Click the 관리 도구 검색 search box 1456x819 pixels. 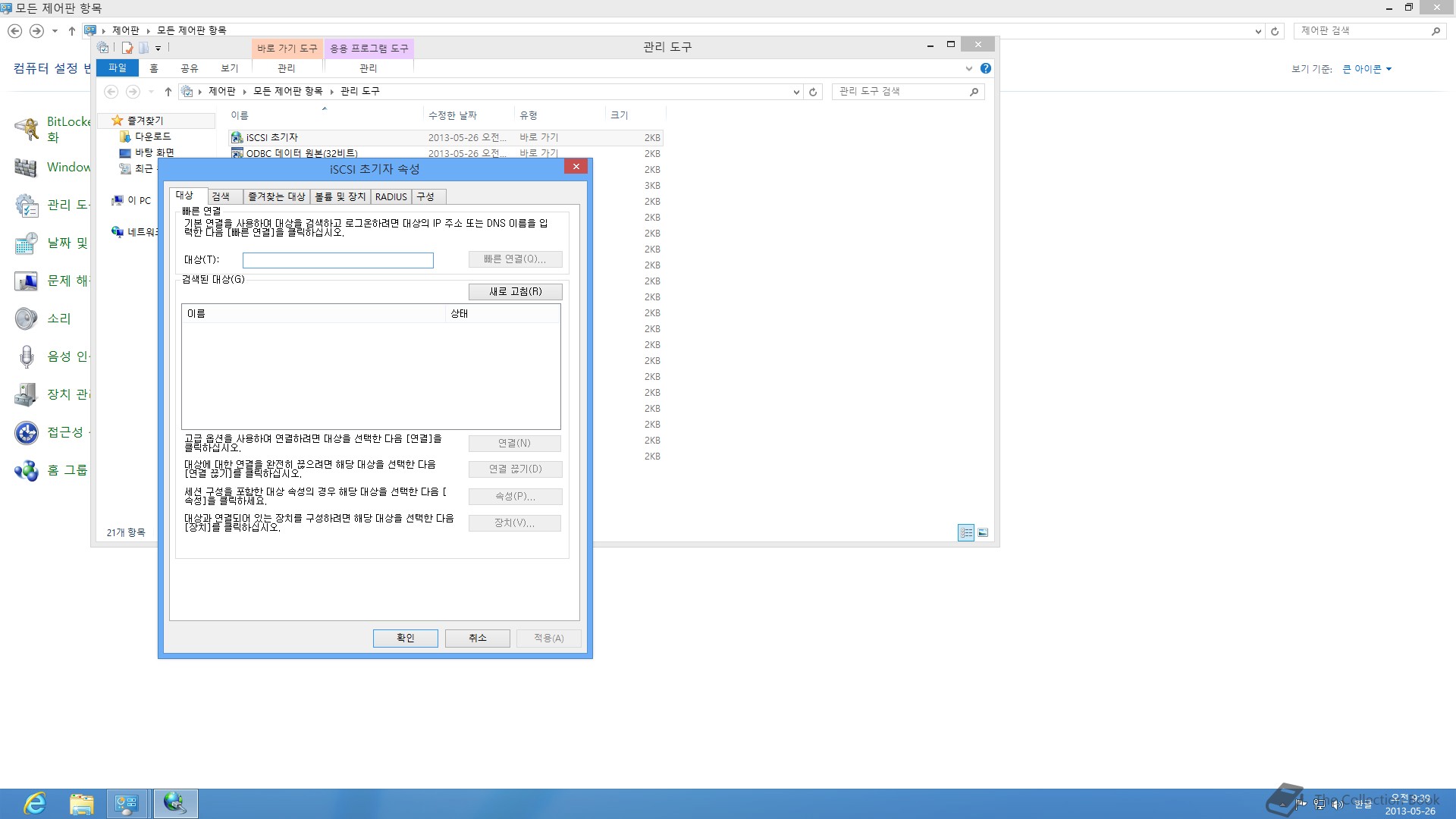(908, 91)
